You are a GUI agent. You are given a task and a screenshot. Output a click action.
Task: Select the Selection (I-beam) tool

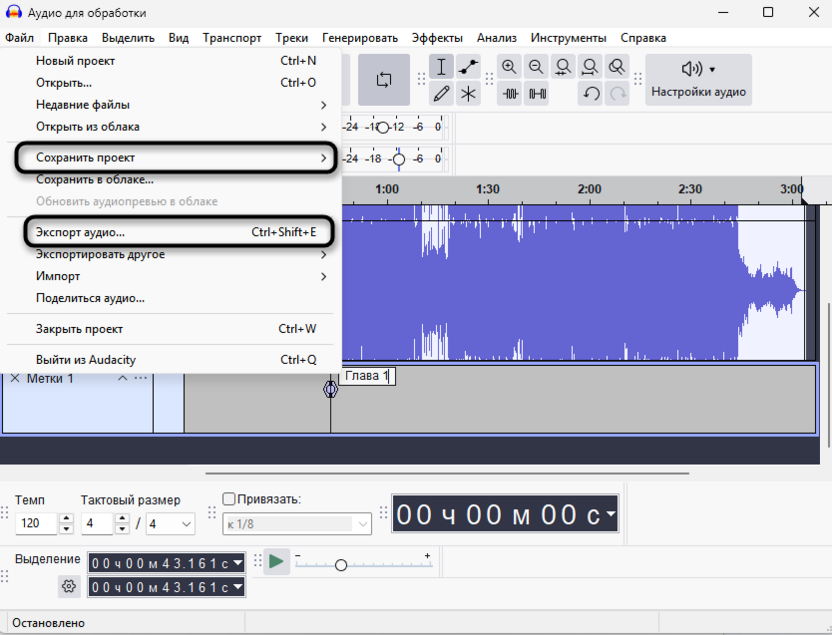(x=442, y=68)
